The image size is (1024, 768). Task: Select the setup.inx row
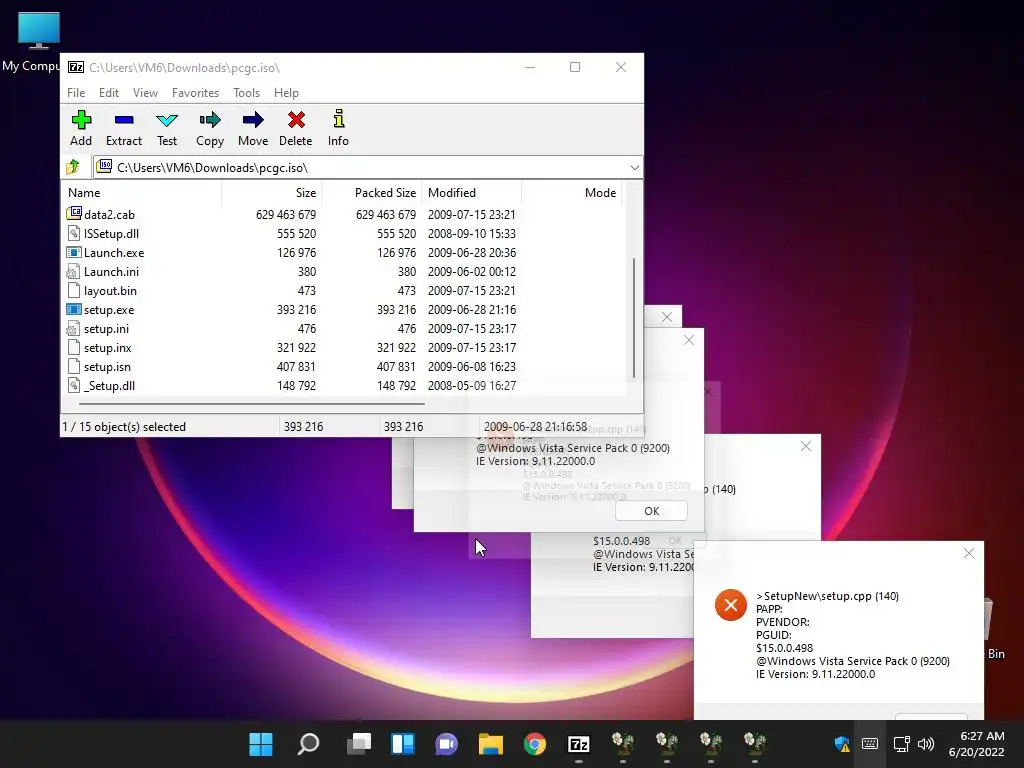pos(344,347)
